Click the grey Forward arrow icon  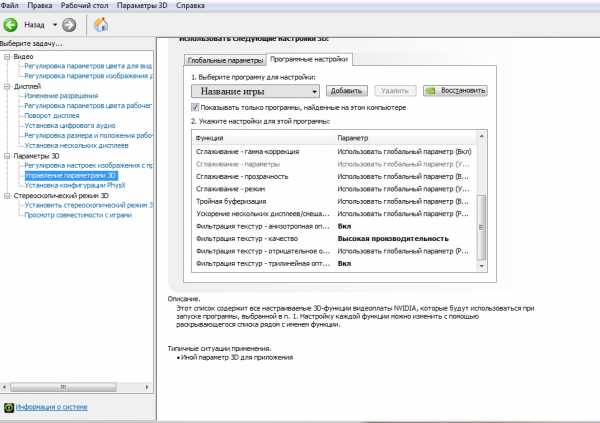point(69,25)
